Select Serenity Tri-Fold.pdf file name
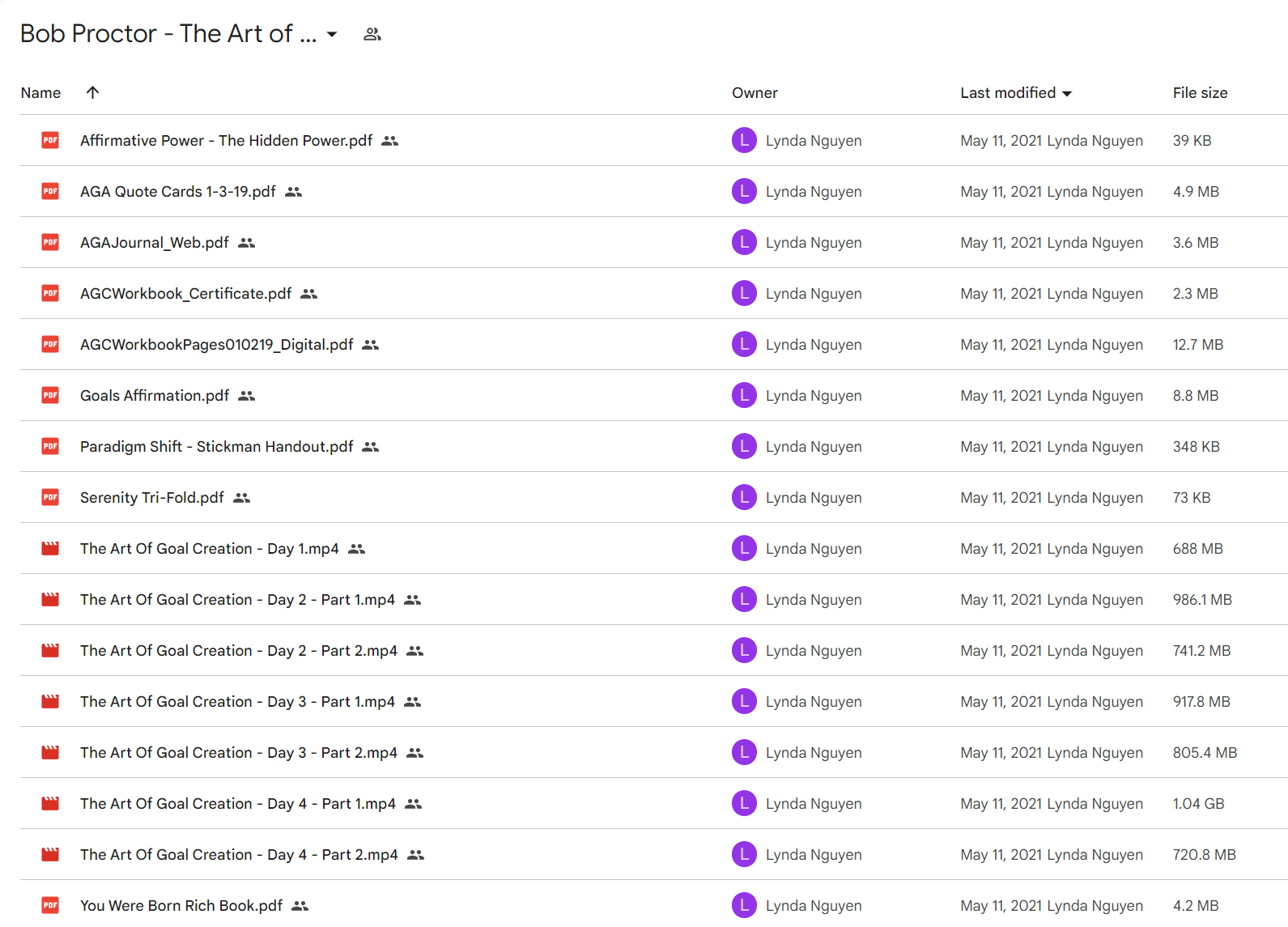The width and height of the screenshot is (1288, 927). (x=152, y=498)
